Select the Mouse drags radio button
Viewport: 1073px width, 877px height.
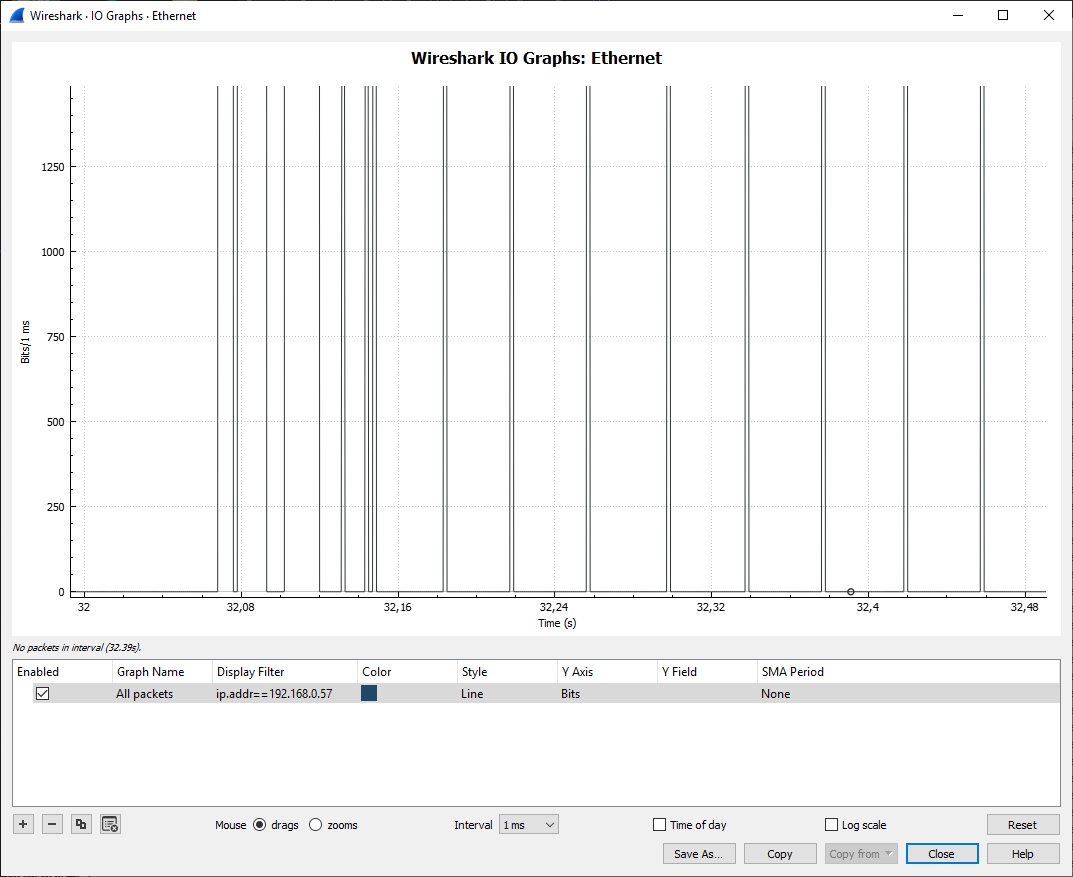pyautogui.click(x=259, y=825)
